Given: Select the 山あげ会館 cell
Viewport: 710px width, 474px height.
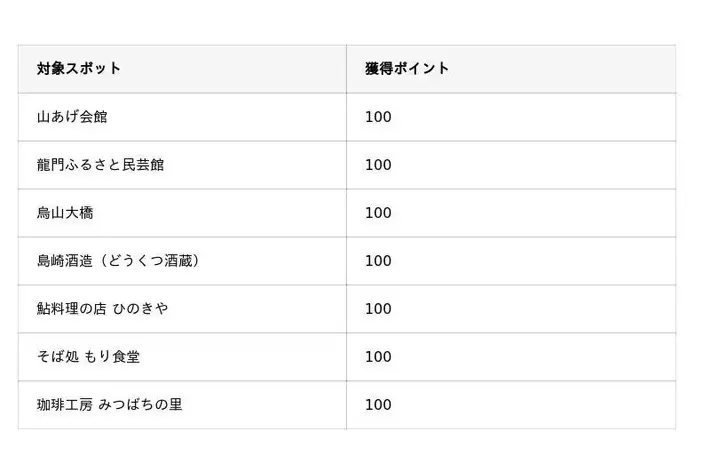Looking at the screenshot, I should pyautogui.click(x=182, y=117).
